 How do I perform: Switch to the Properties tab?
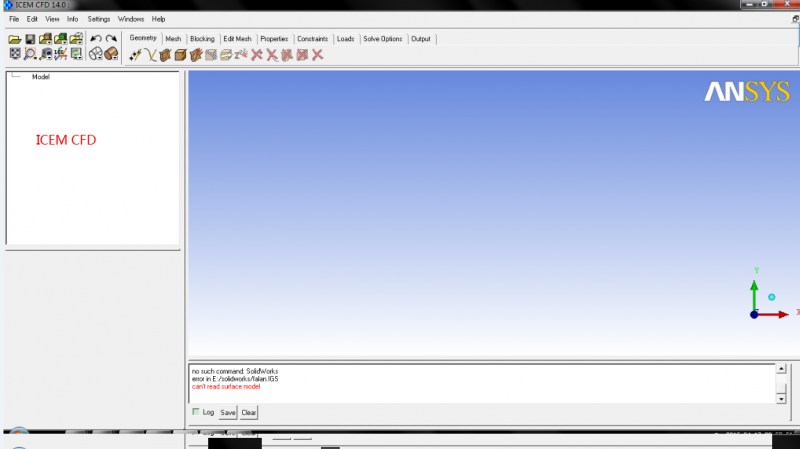274,39
